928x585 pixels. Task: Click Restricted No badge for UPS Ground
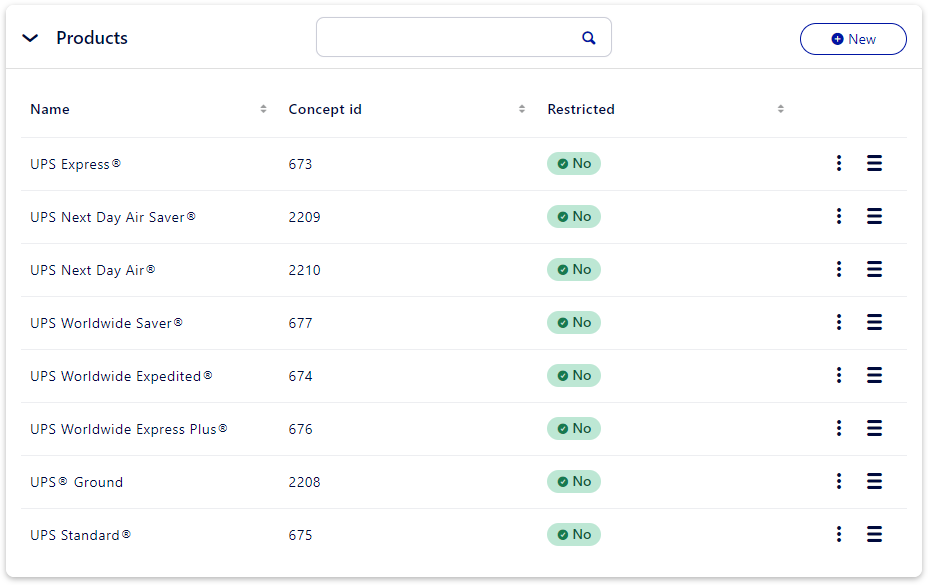click(573, 481)
